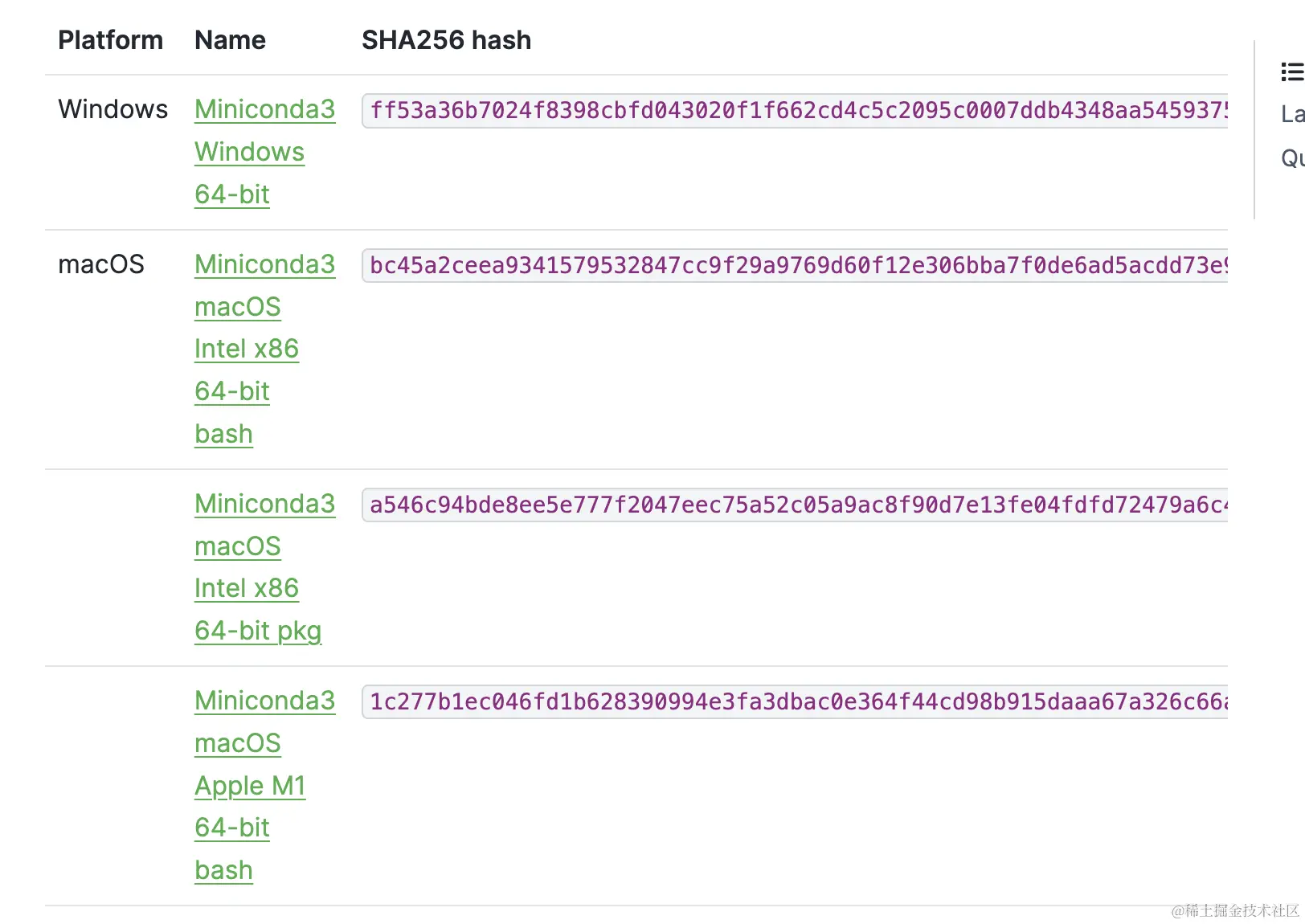The height and width of the screenshot is (924, 1305).
Task: Open the Miniconda3 Windows 64-bit installer link
Action: [264, 109]
